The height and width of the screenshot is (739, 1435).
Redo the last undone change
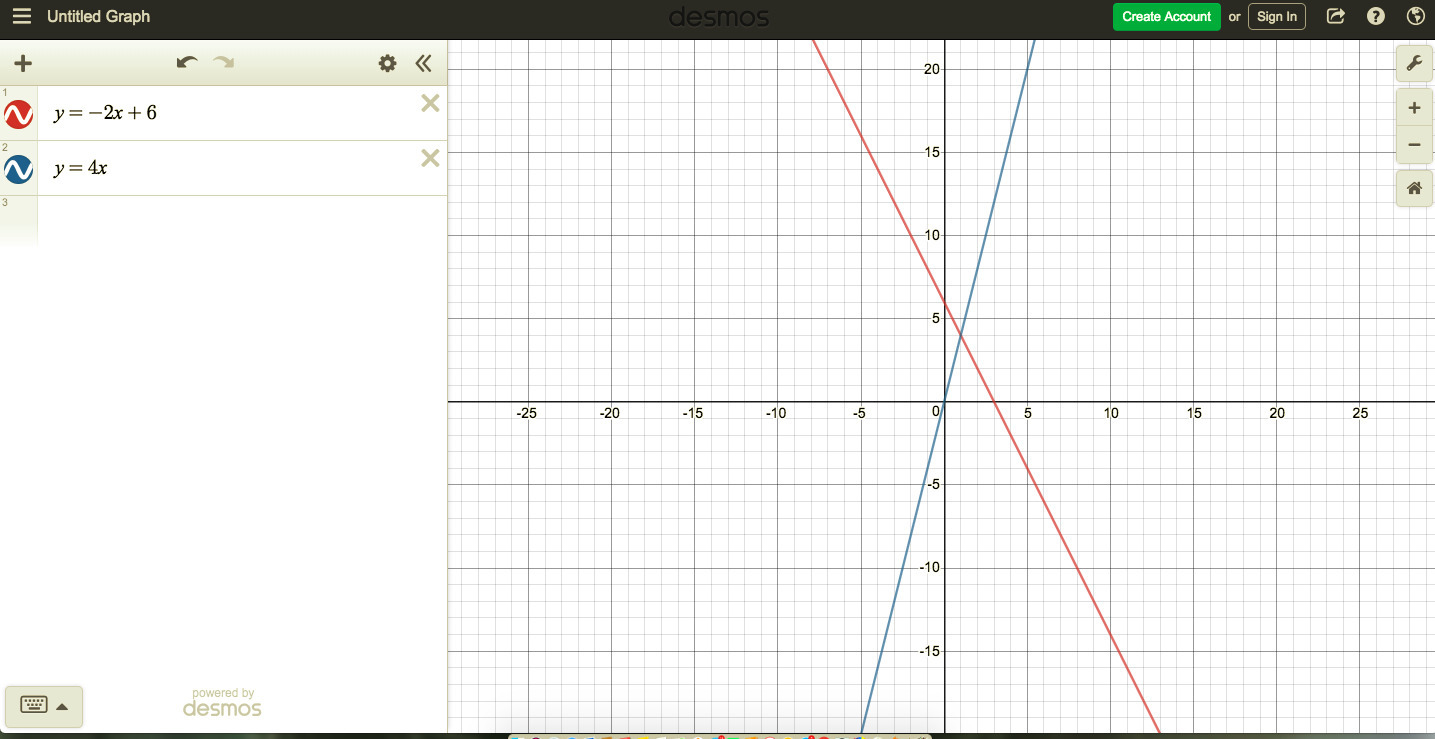pyautogui.click(x=223, y=63)
